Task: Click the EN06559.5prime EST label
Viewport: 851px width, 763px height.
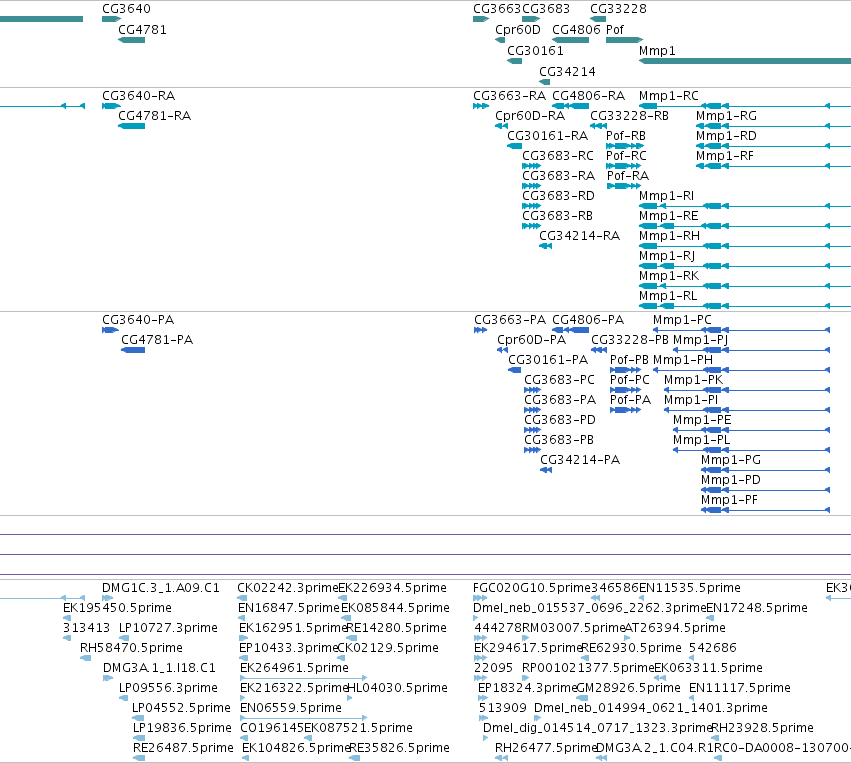Action: (291, 709)
